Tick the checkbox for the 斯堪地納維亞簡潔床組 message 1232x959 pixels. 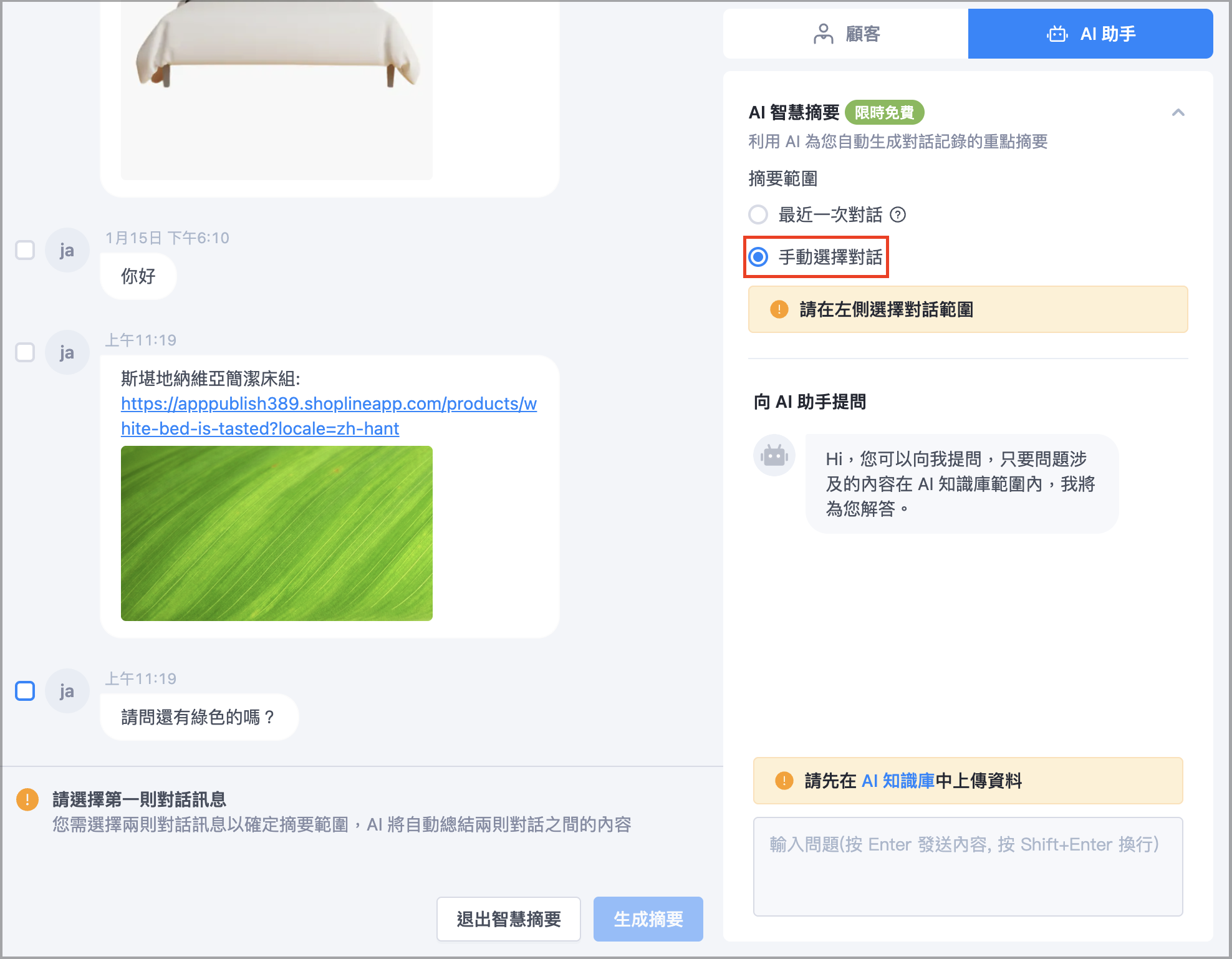pyautogui.click(x=25, y=352)
